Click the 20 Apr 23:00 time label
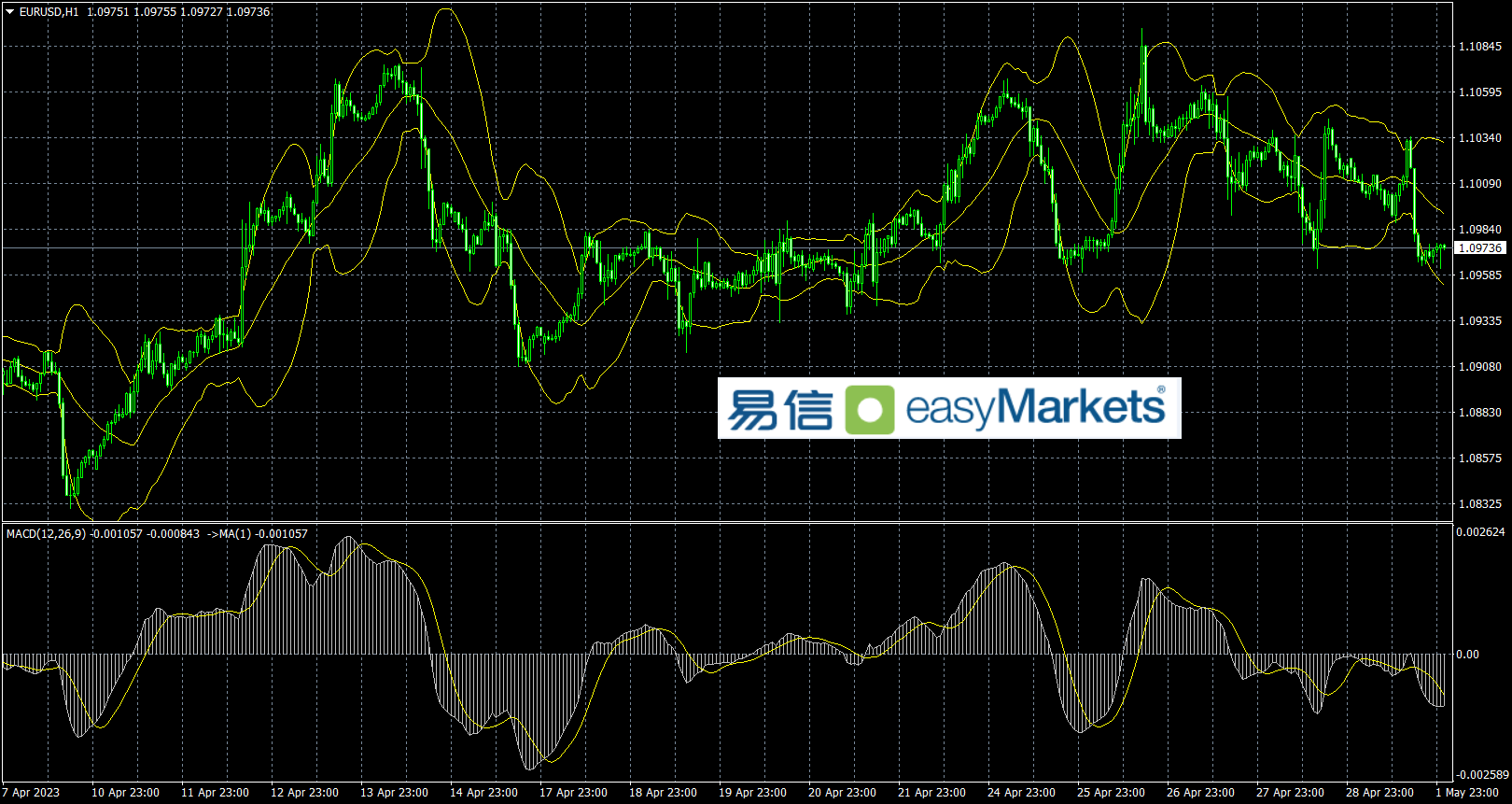1512x804 pixels. (x=842, y=793)
